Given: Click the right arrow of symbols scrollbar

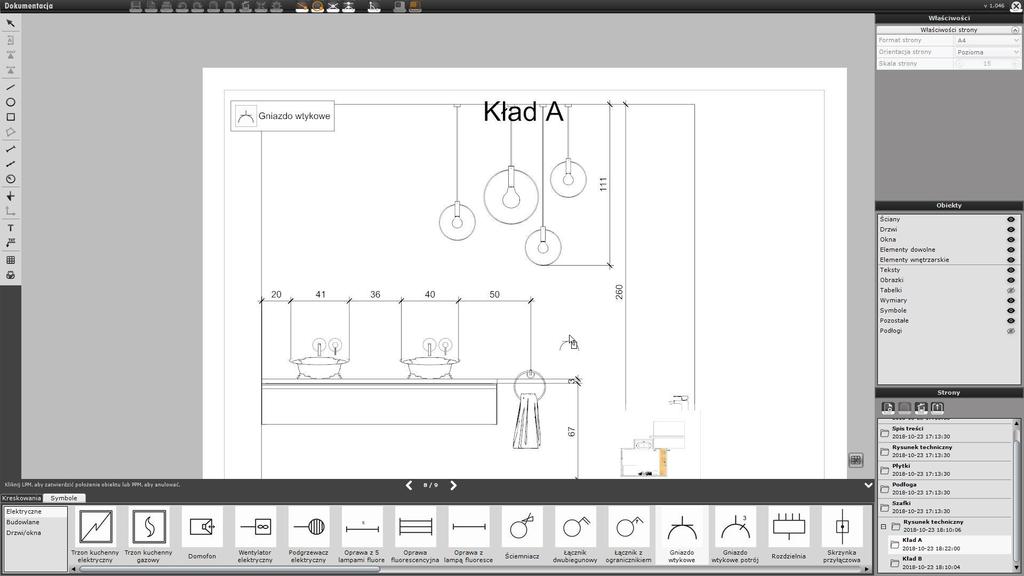Looking at the screenshot, I should pos(867,569).
